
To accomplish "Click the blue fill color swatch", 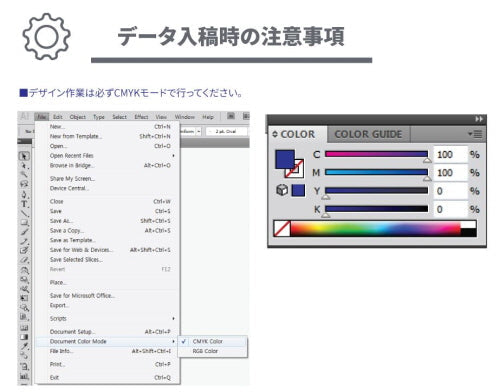I will click(284, 159).
